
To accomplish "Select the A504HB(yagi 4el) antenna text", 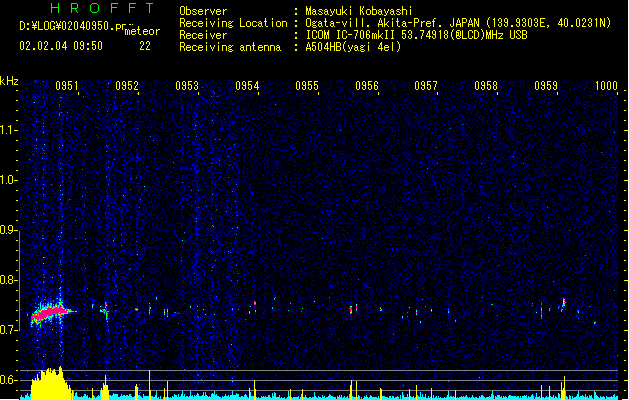I will coord(353,47).
